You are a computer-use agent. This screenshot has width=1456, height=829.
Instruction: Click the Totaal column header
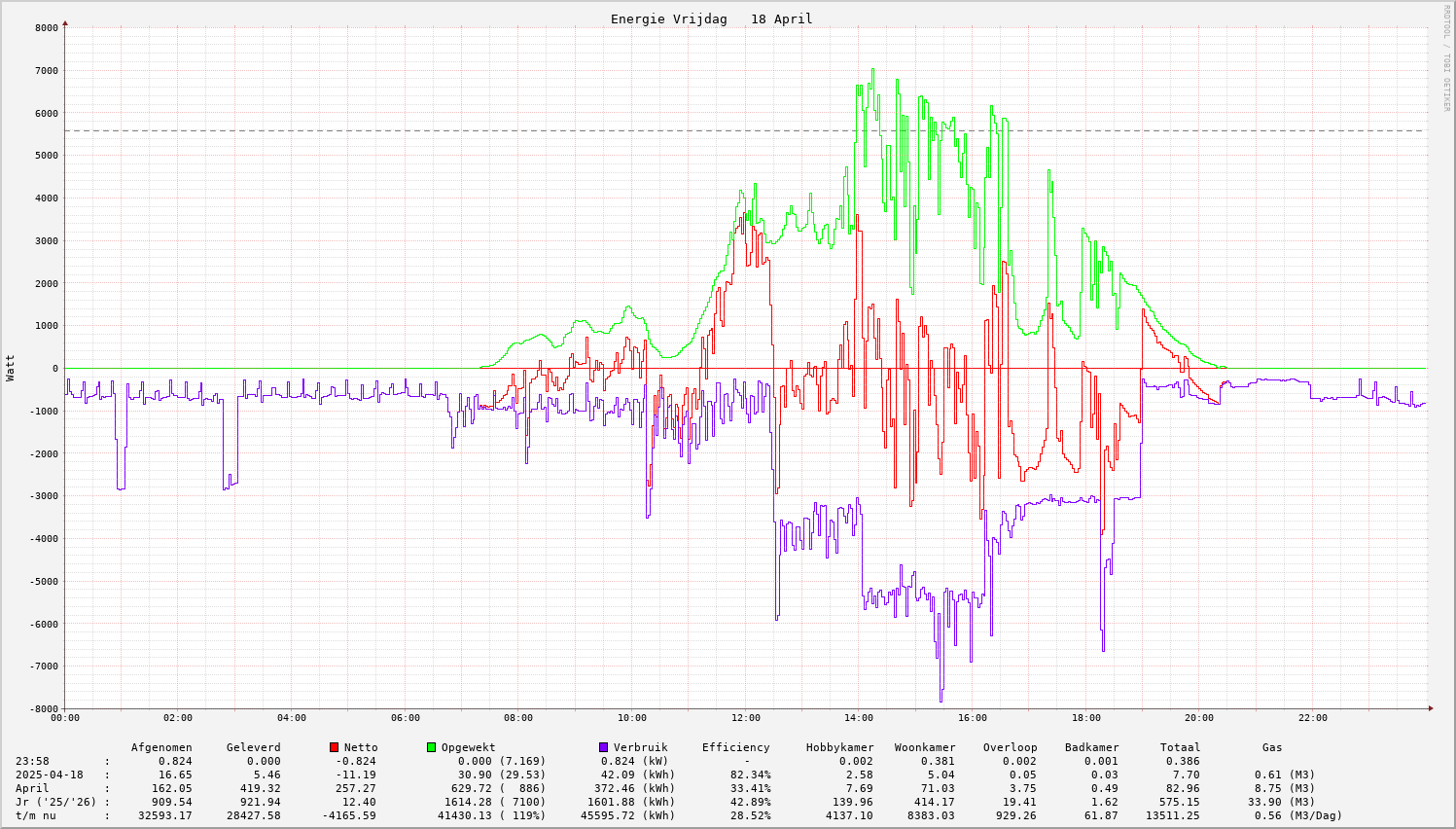tap(1180, 747)
